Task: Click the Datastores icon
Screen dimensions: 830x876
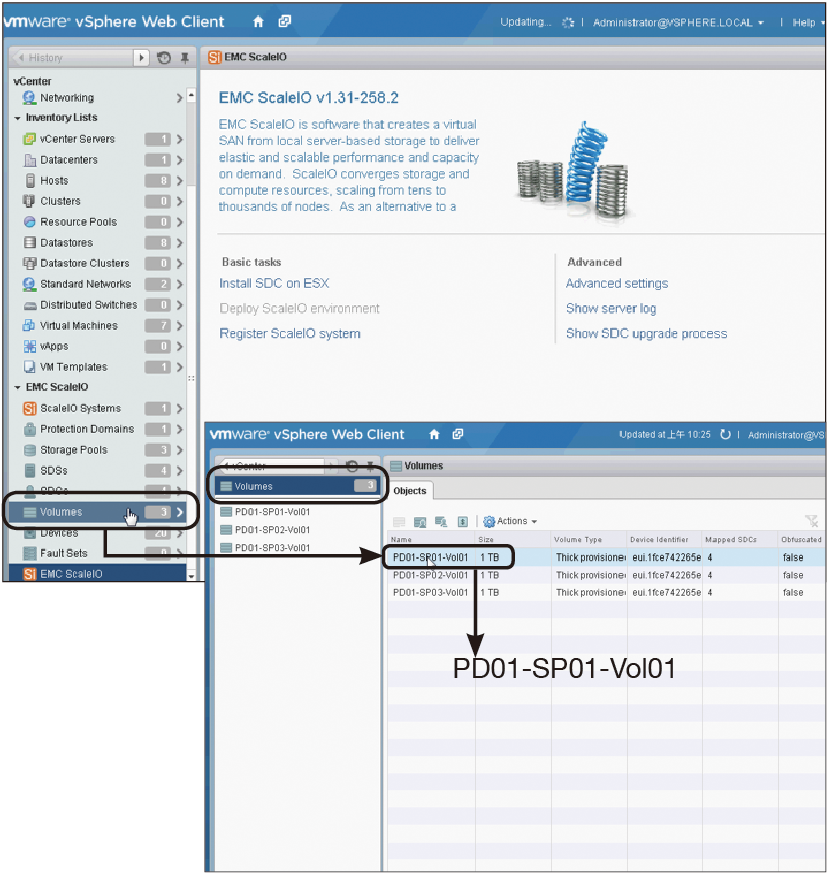Action: point(30,242)
